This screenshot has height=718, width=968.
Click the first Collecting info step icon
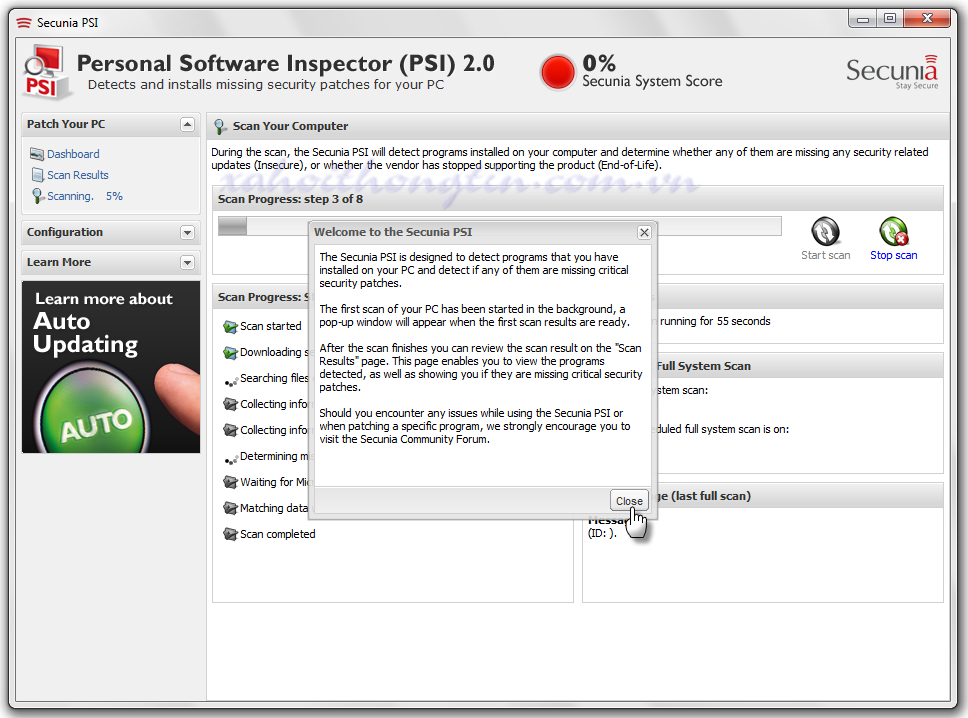pos(230,404)
